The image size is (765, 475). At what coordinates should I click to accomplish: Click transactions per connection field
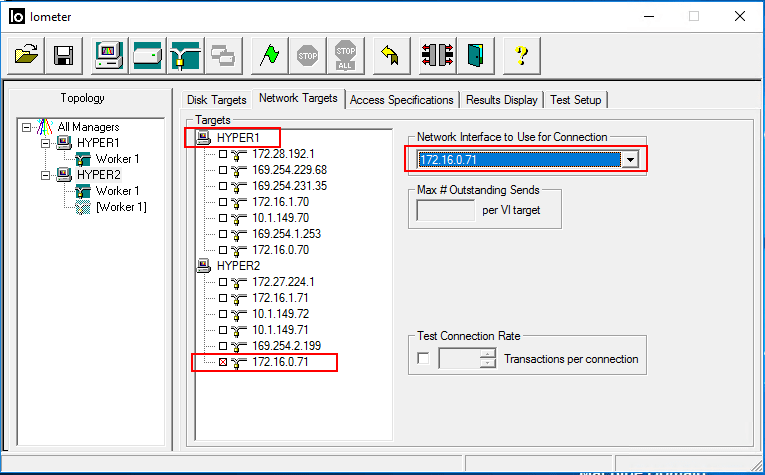[x=460, y=359]
